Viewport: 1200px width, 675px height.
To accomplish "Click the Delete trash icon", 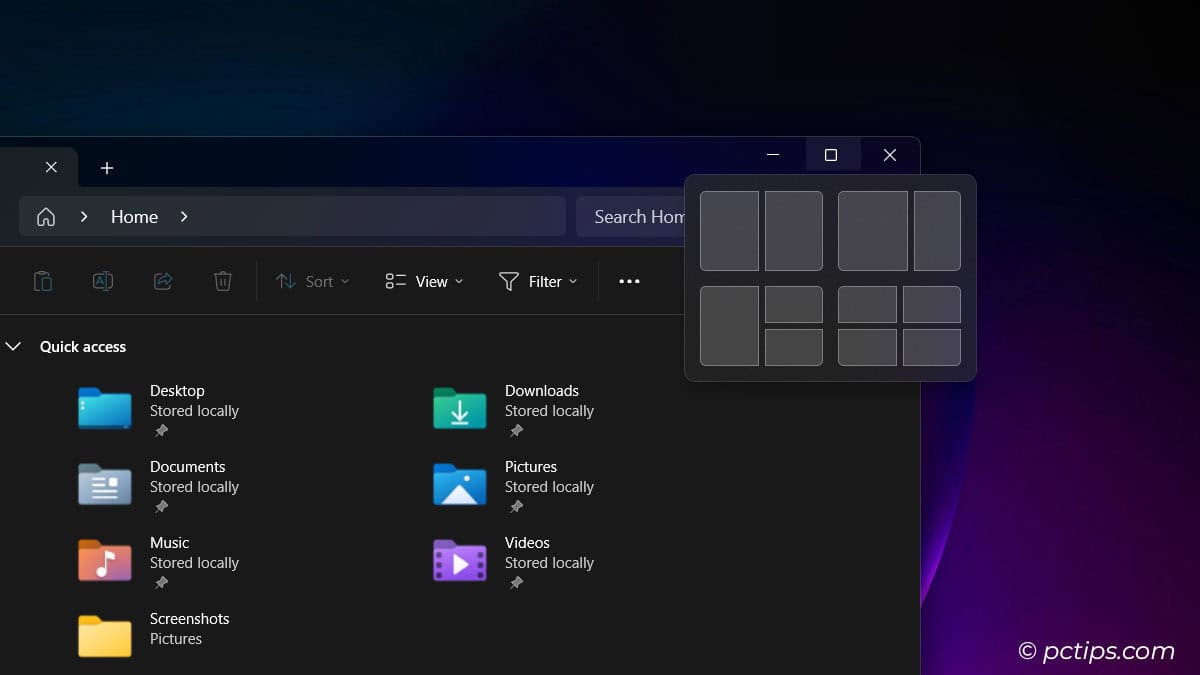I will (223, 281).
